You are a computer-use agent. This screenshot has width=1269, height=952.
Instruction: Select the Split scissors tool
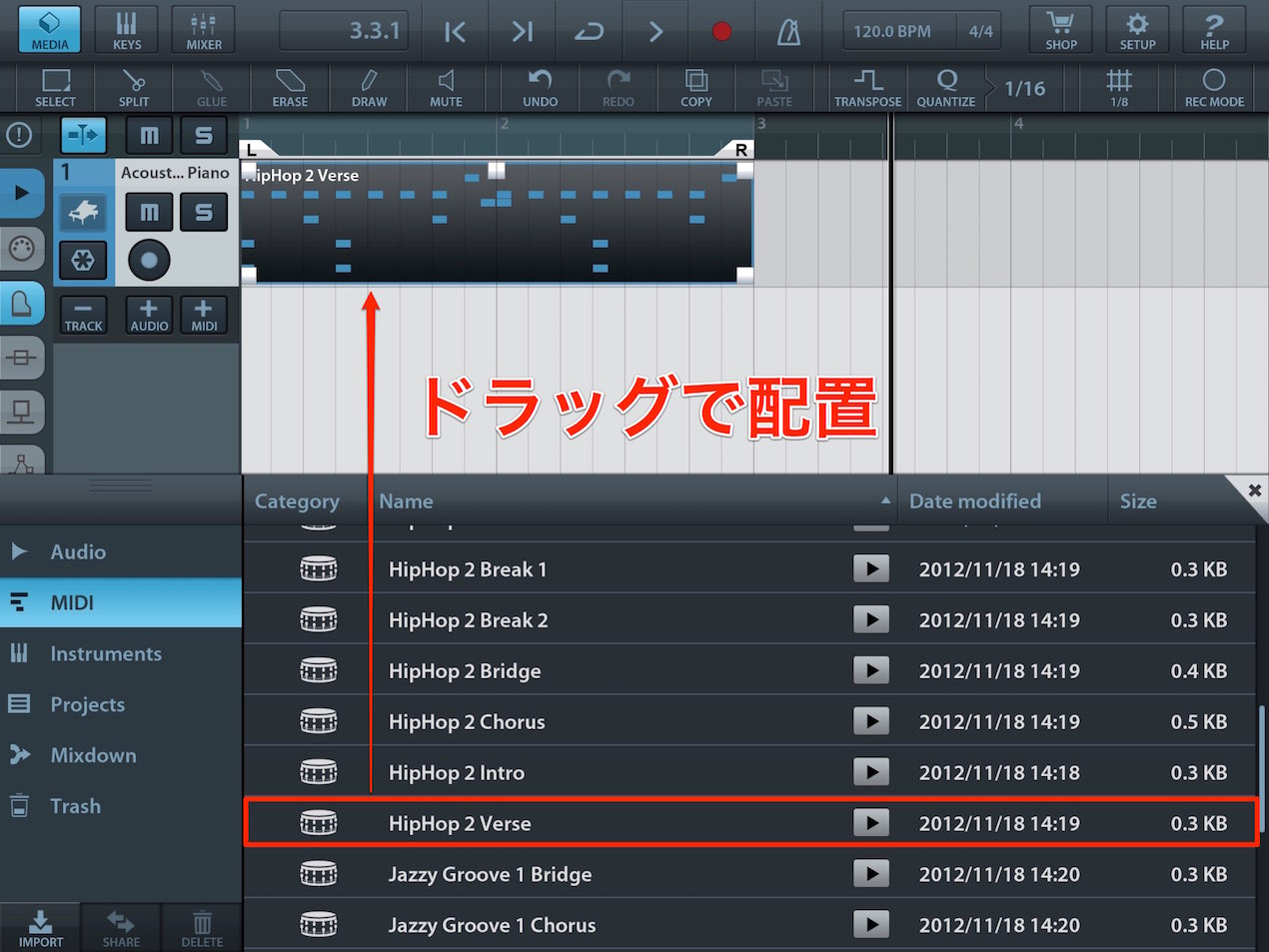click(x=134, y=88)
